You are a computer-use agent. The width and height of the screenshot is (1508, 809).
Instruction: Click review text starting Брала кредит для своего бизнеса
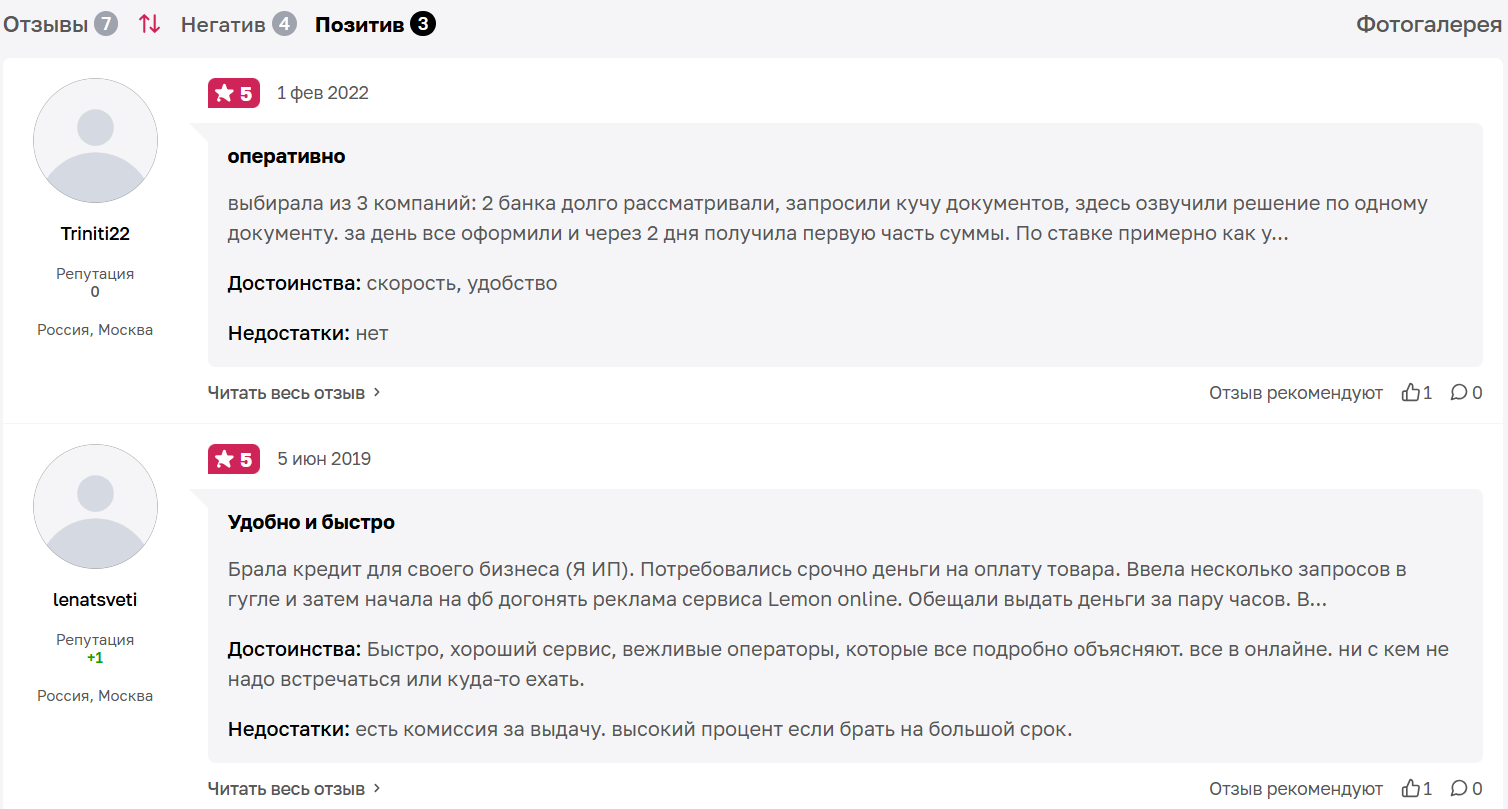click(817, 585)
